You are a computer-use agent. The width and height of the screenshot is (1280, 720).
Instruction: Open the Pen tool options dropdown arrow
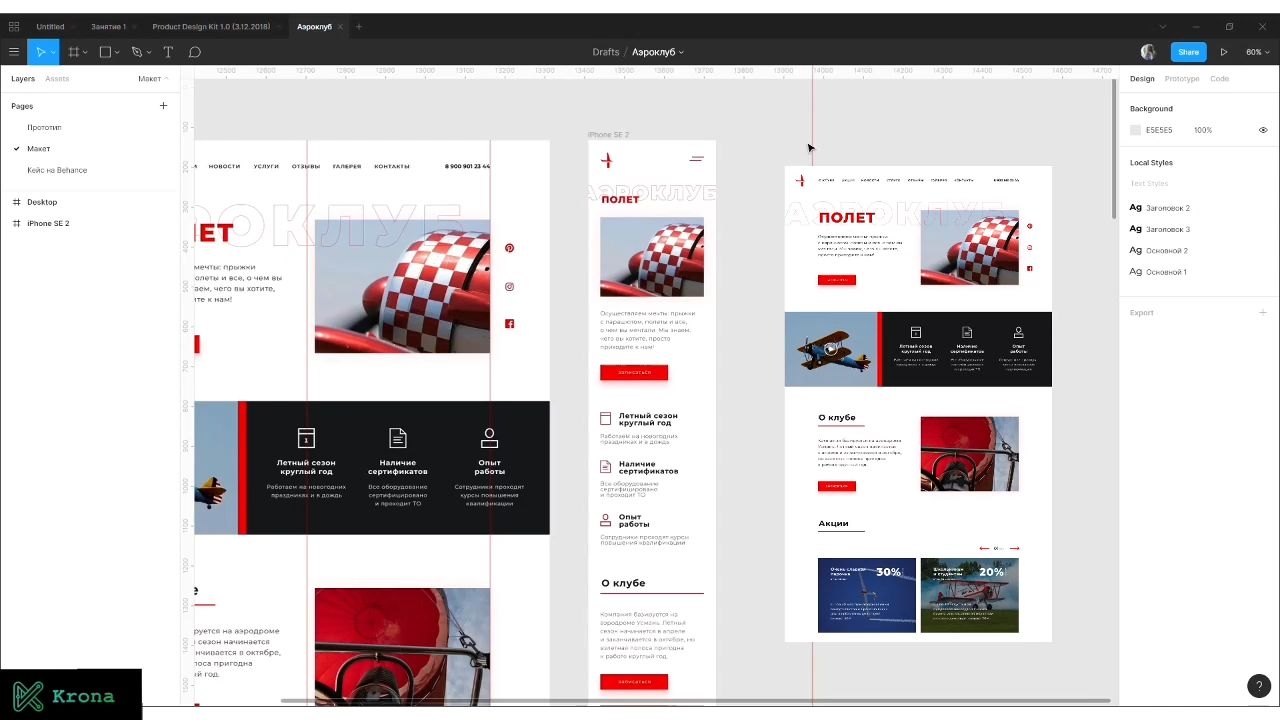[x=149, y=52]
